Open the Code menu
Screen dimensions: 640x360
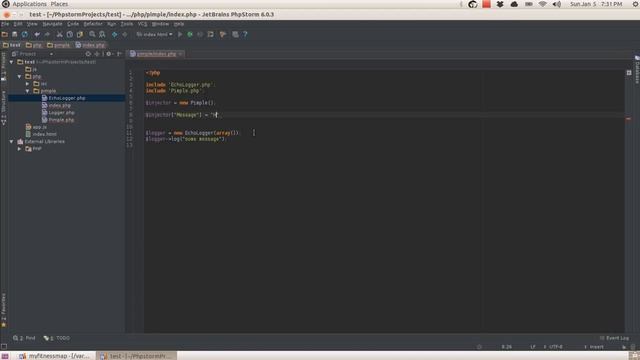point(73,24)
